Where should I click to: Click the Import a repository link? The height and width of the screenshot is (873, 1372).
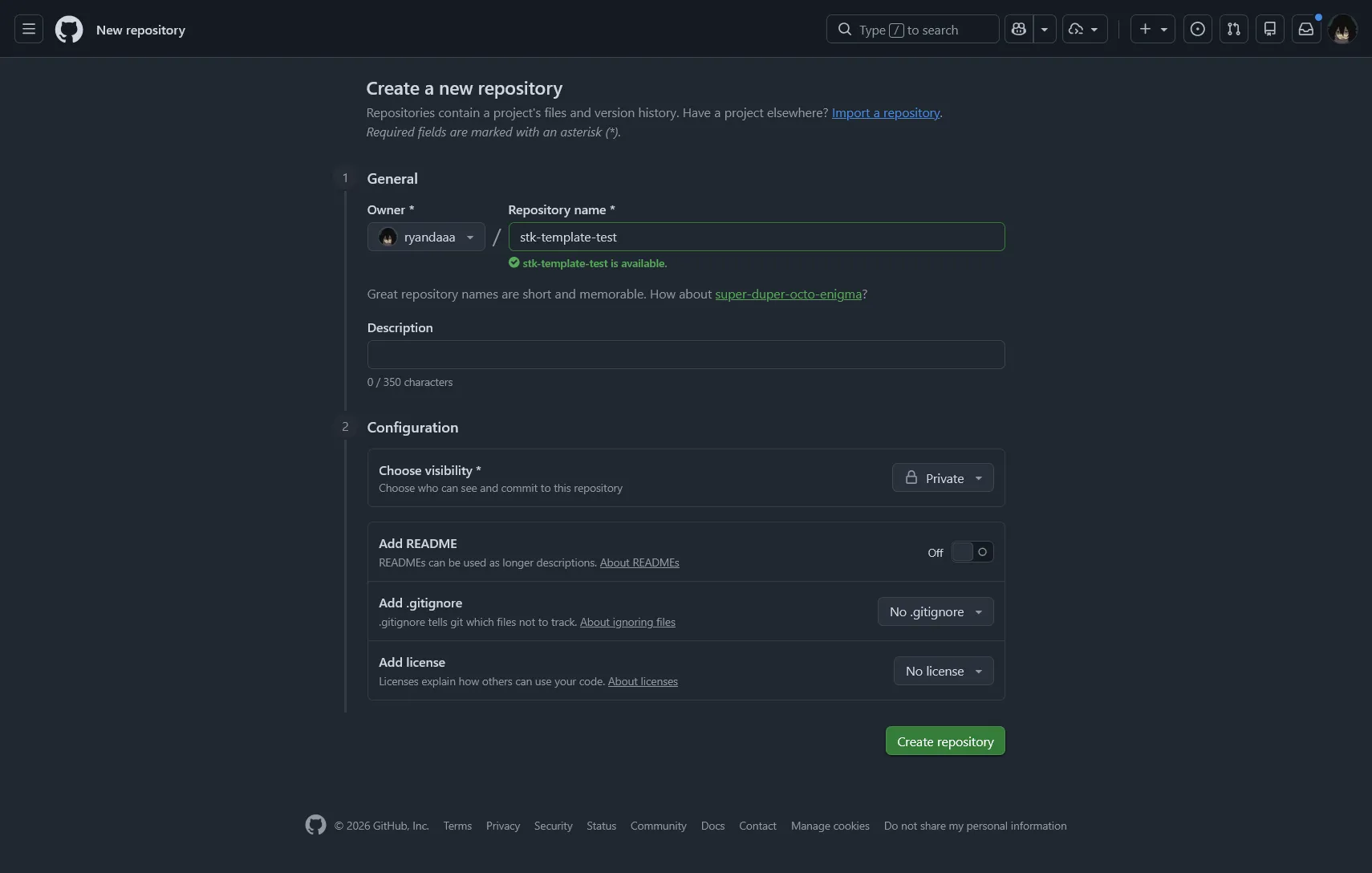coord(886,113)
